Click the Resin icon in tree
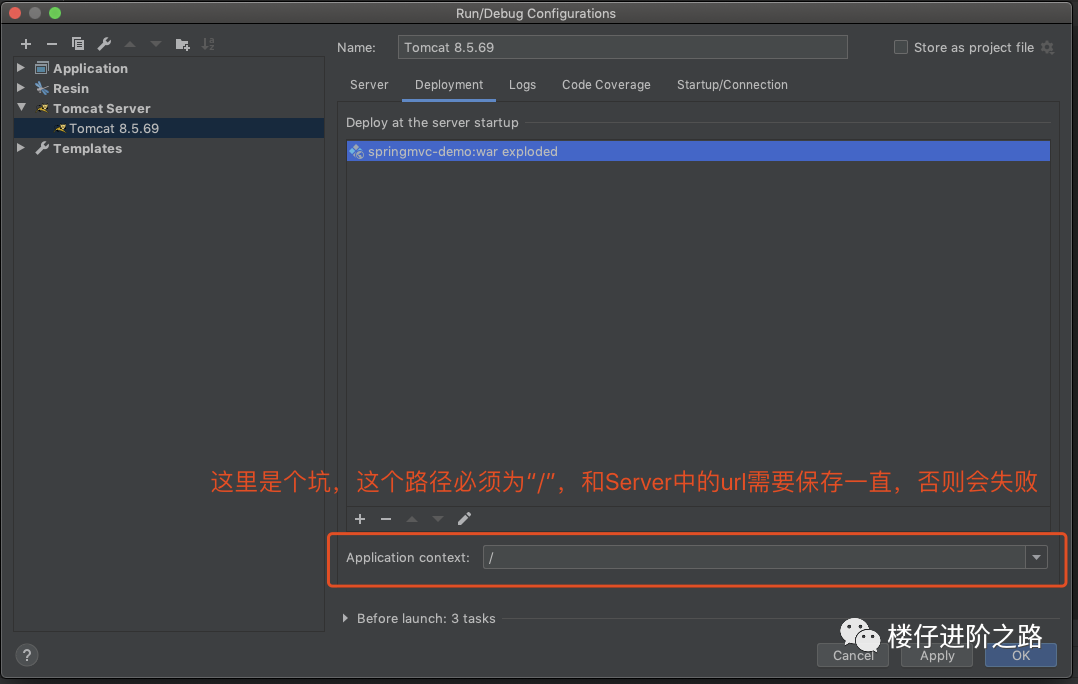The height and width of the screenshot is (684, 1078). [x=42, y=88]
